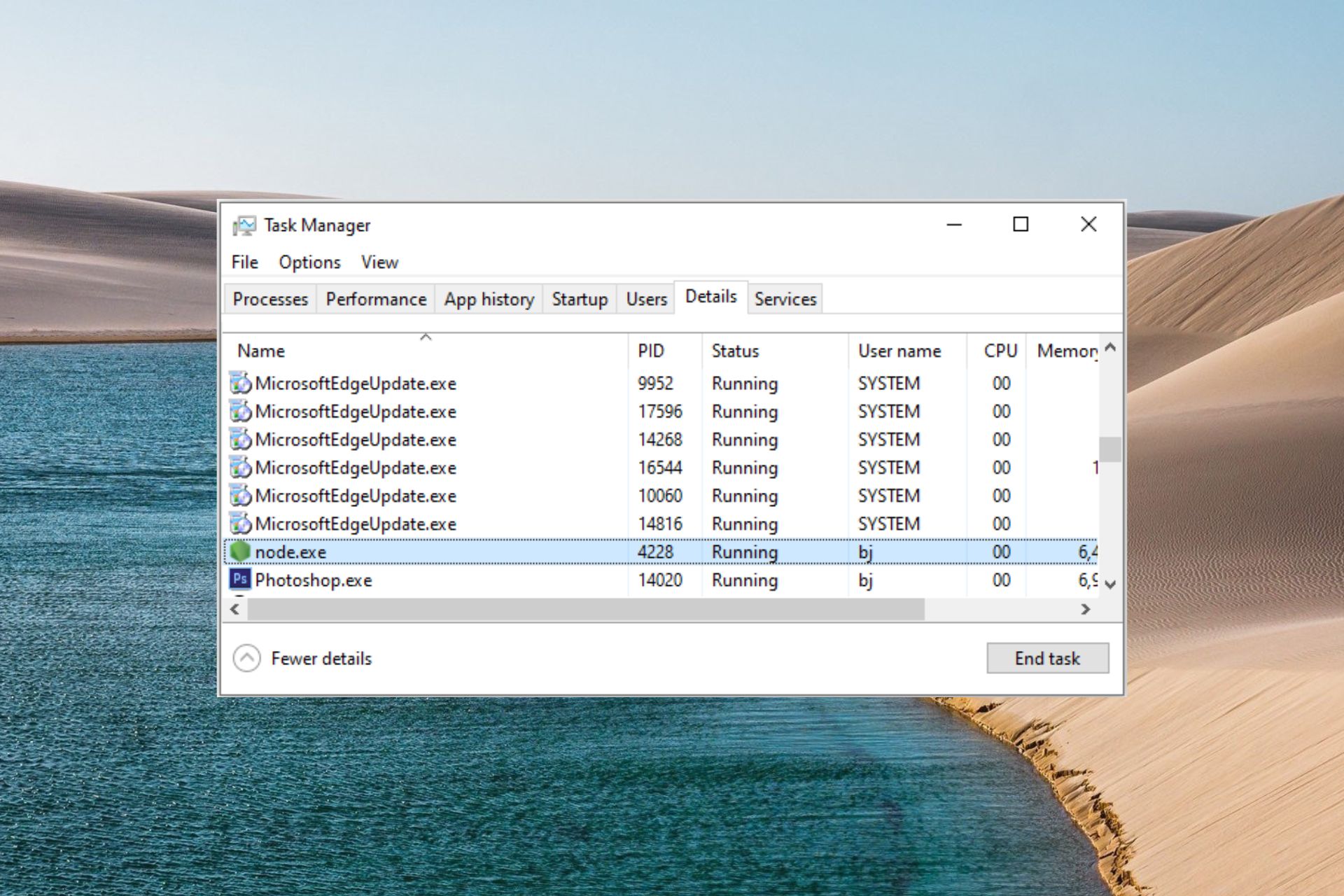Switch to the Startup tab

tap(580, 300)
